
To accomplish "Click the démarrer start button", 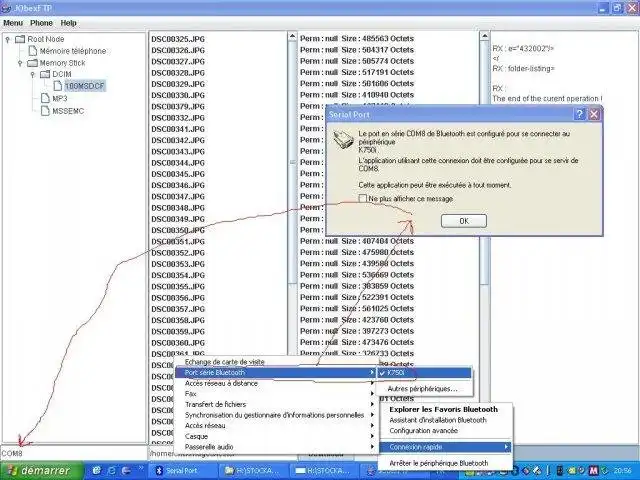I will coord(42,471).
